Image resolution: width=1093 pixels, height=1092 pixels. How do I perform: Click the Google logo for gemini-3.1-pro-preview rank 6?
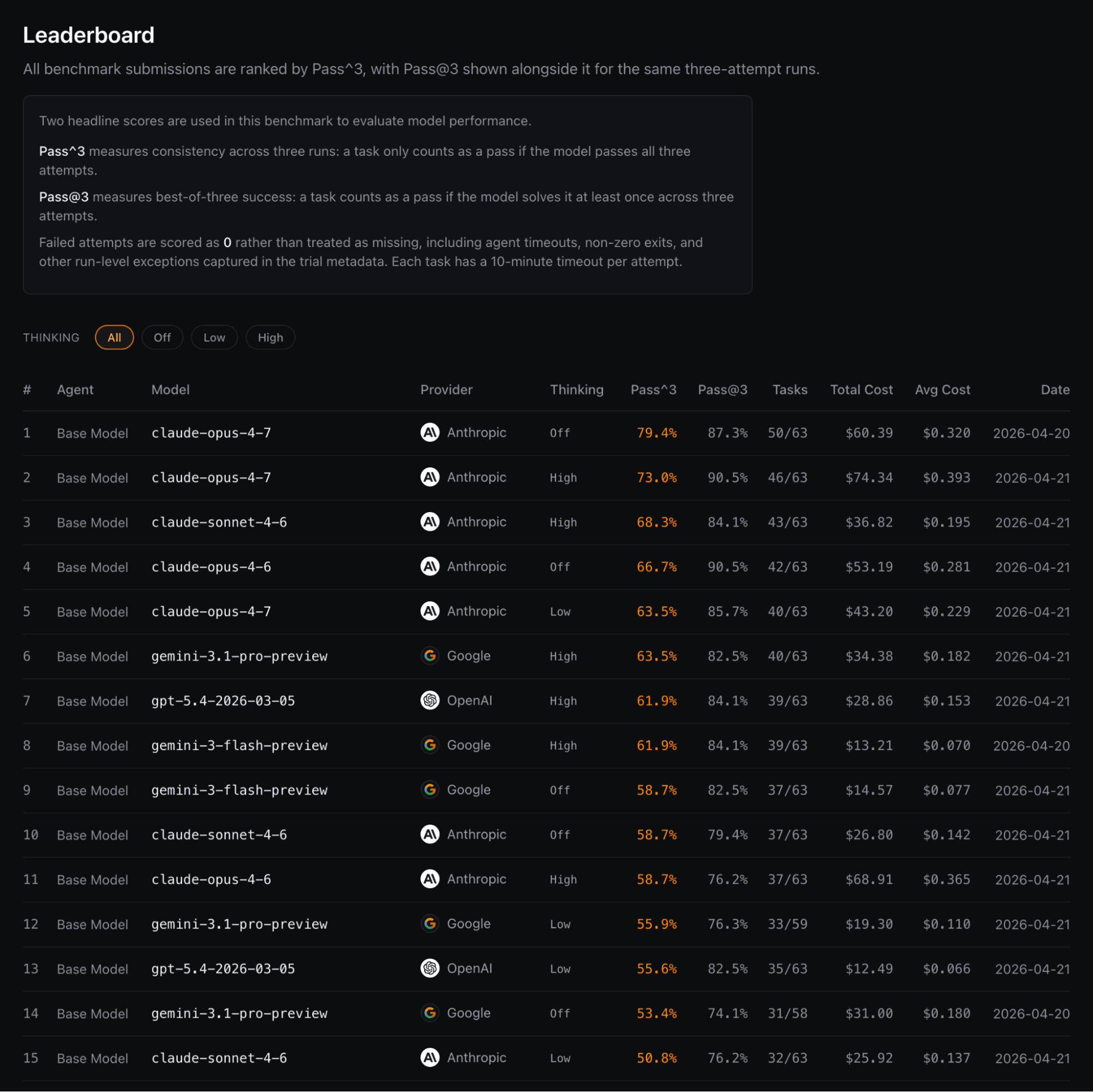pyautogui.click(x=430, y=656)
